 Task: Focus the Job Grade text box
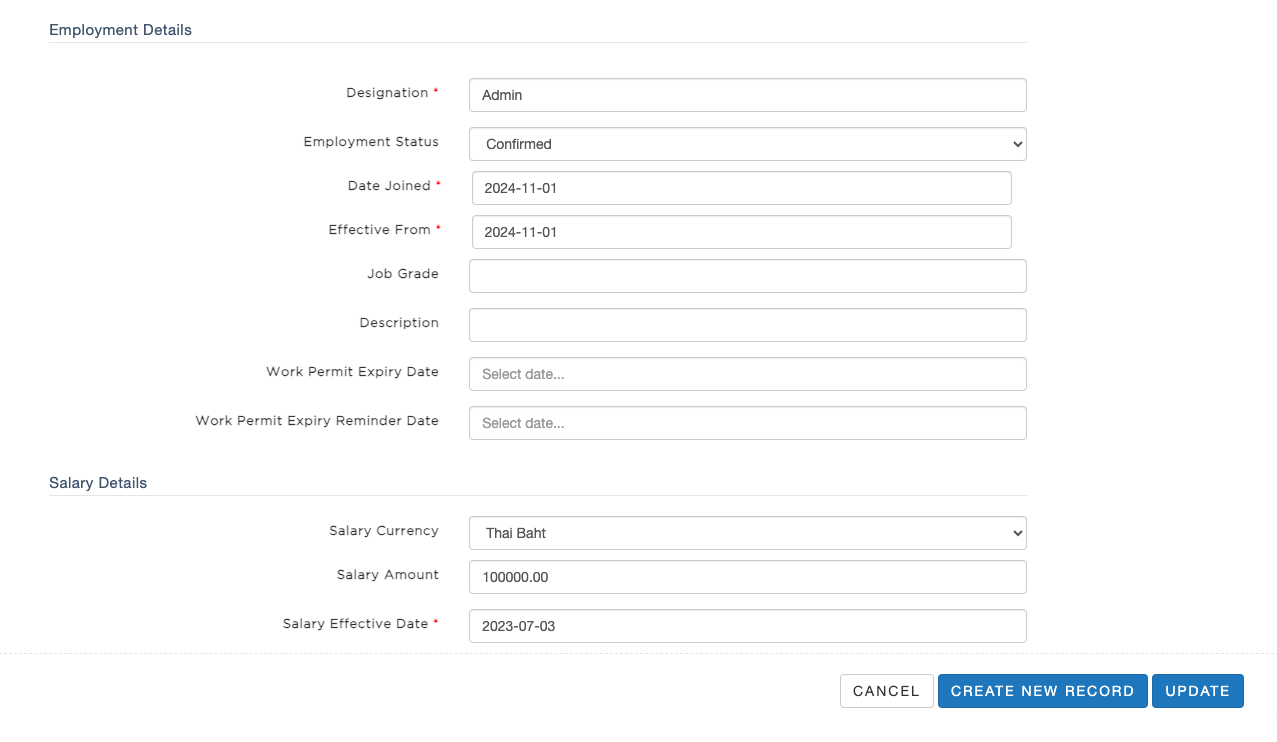(x=747, y=276)
